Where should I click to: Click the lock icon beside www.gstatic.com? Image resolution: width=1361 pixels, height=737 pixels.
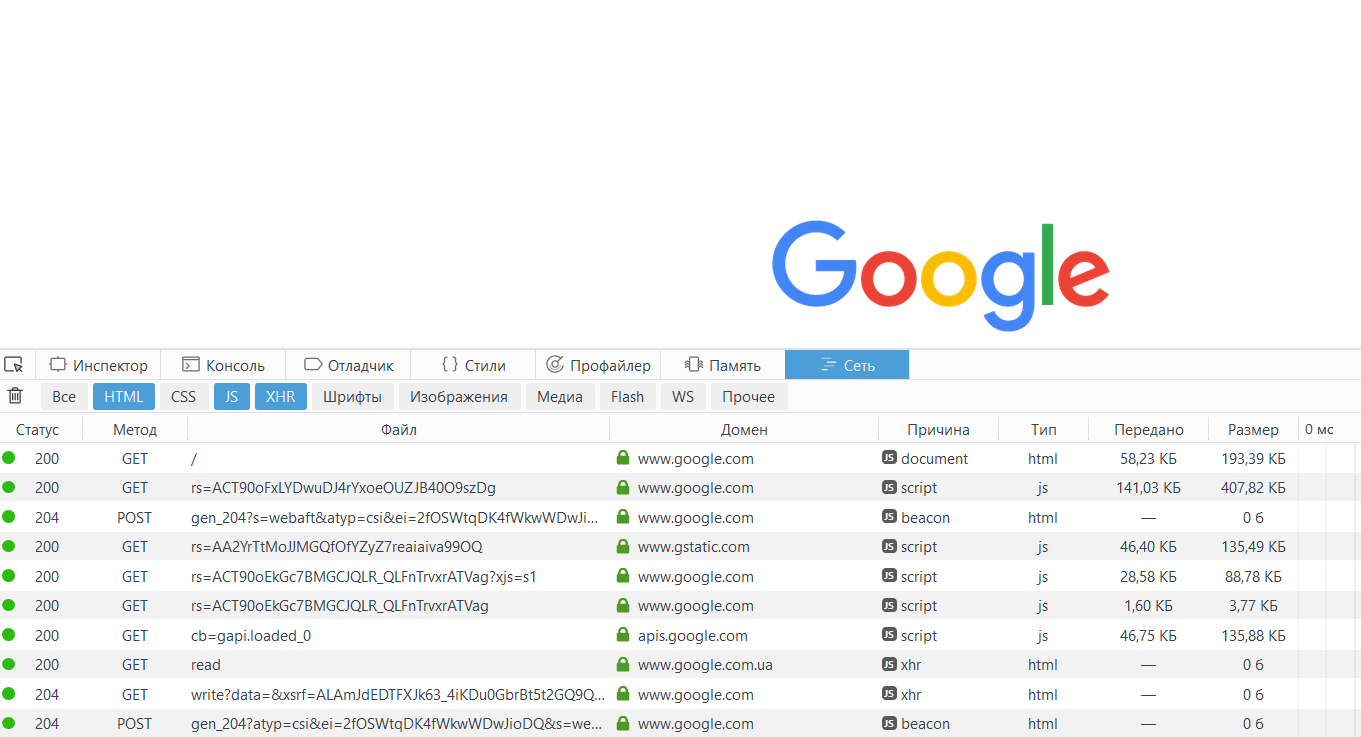click(x=623, y=547)
